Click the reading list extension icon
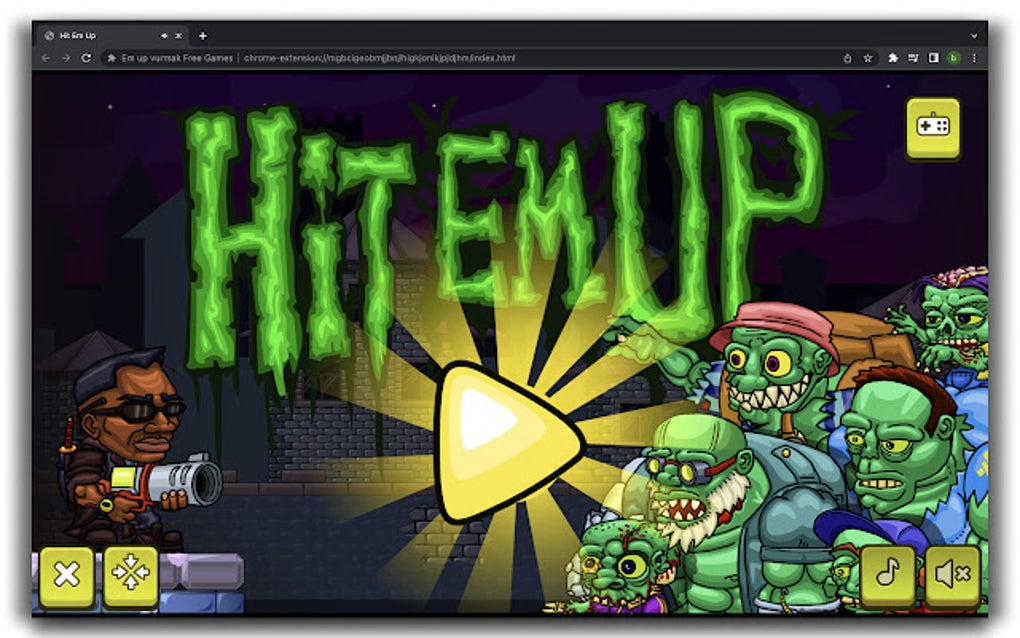This screenshot has height=638, width=1020. tap(913, 58)
